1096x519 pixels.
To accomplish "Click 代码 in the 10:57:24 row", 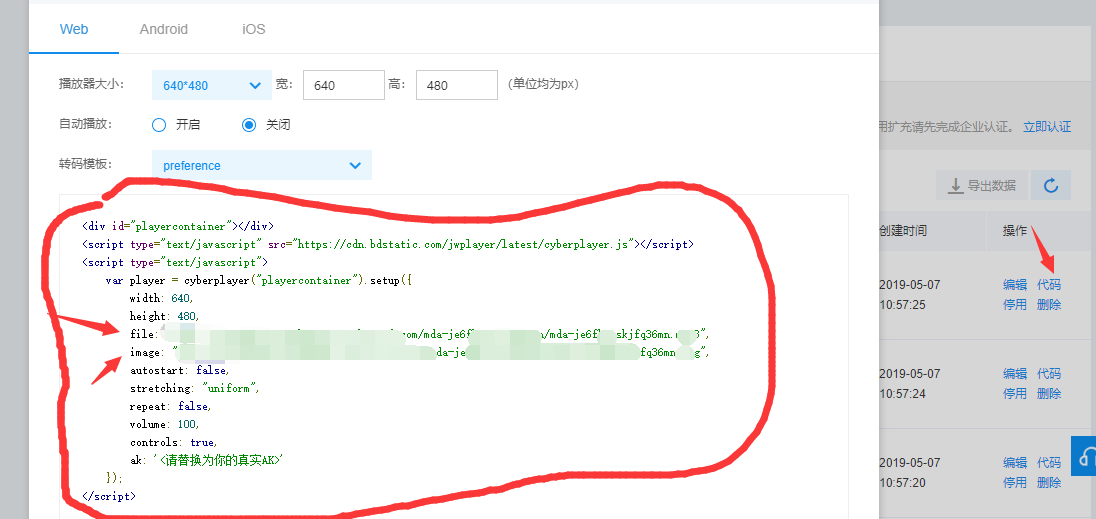I will coord(1048,373).
